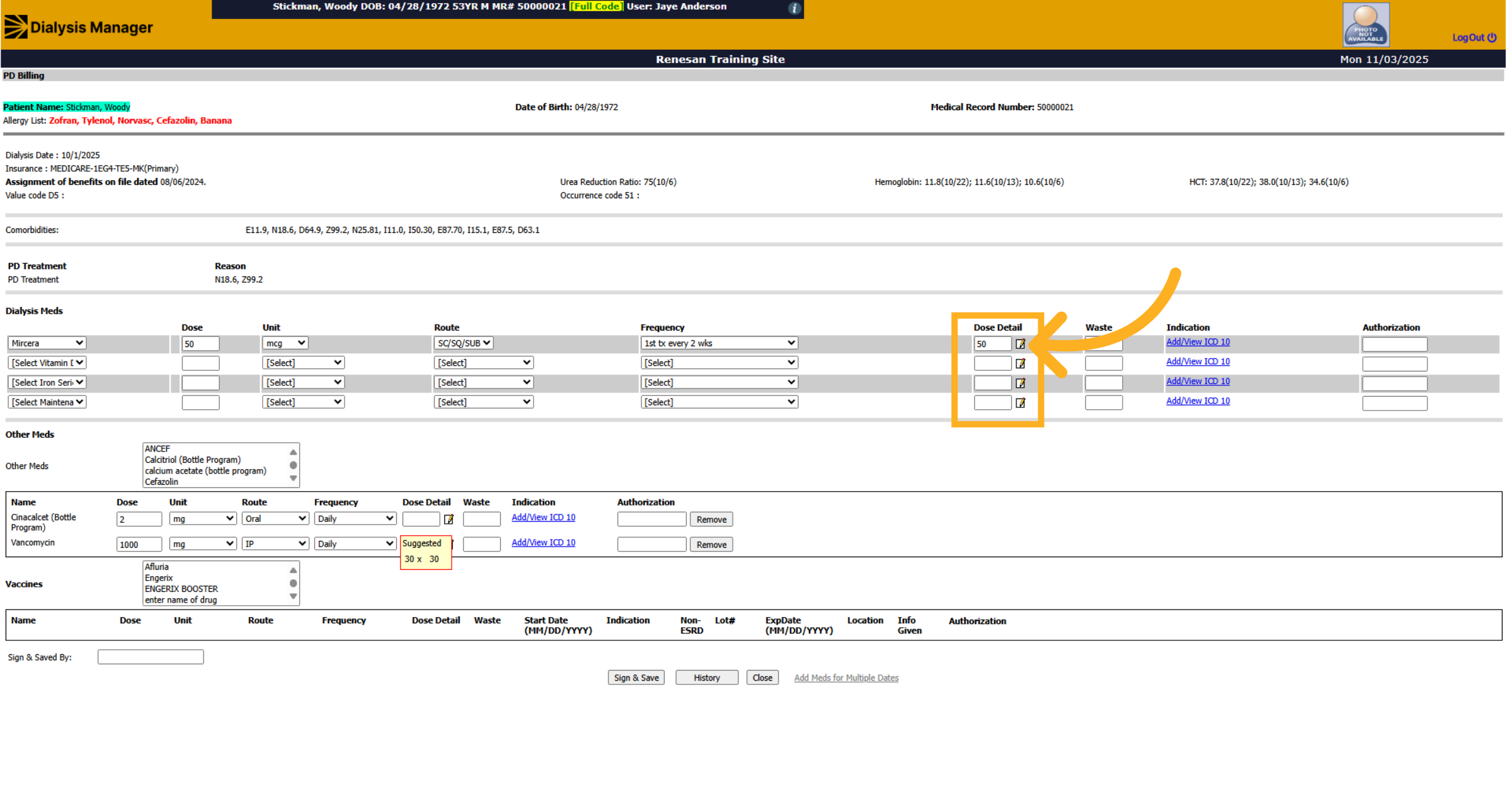Click Mircera Dose Detail field
This screenshot has height=806, width=1512.
click(x=993, y=344)
